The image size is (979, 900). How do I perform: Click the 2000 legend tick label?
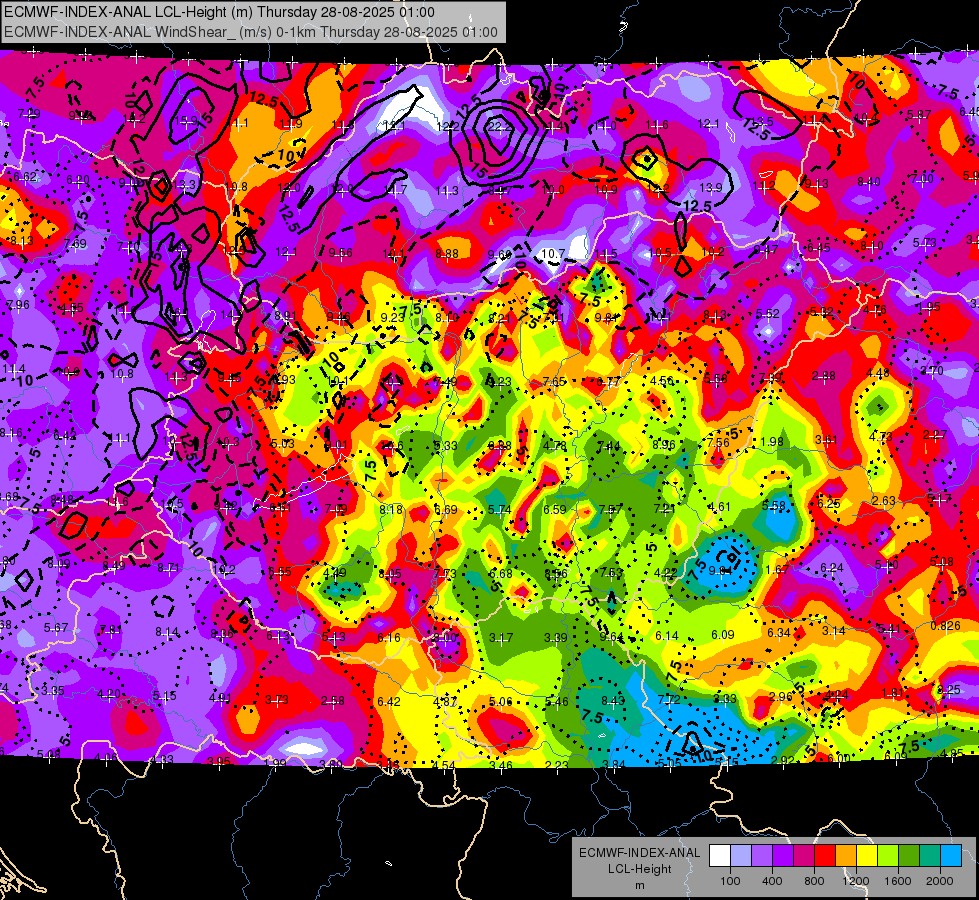click(940, 881)
